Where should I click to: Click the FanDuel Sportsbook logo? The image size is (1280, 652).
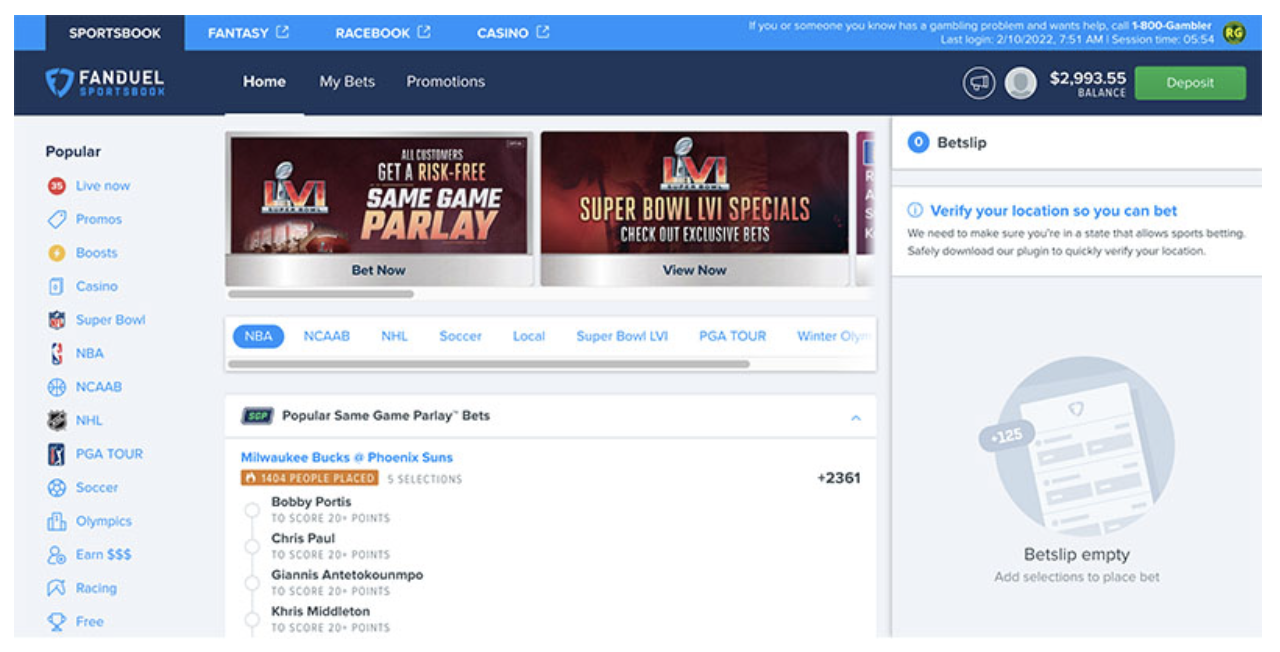[105, 83]
